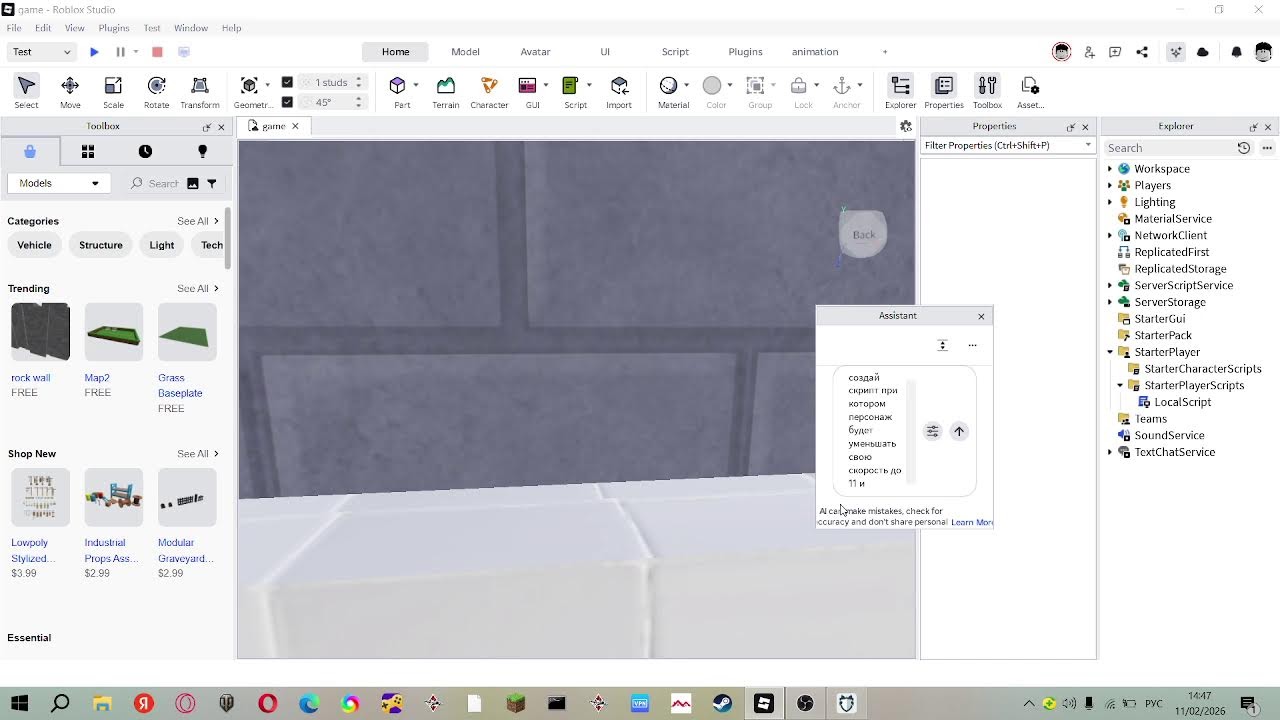Start playtest with Play button

click(x=94, y=52)
